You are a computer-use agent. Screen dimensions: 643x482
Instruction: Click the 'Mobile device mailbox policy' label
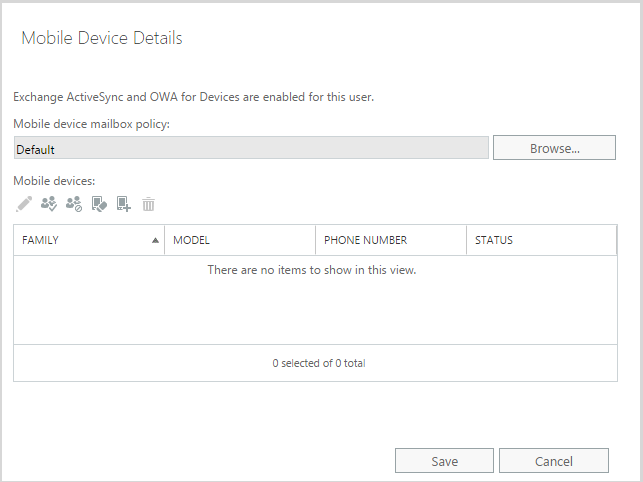[92, 124]
